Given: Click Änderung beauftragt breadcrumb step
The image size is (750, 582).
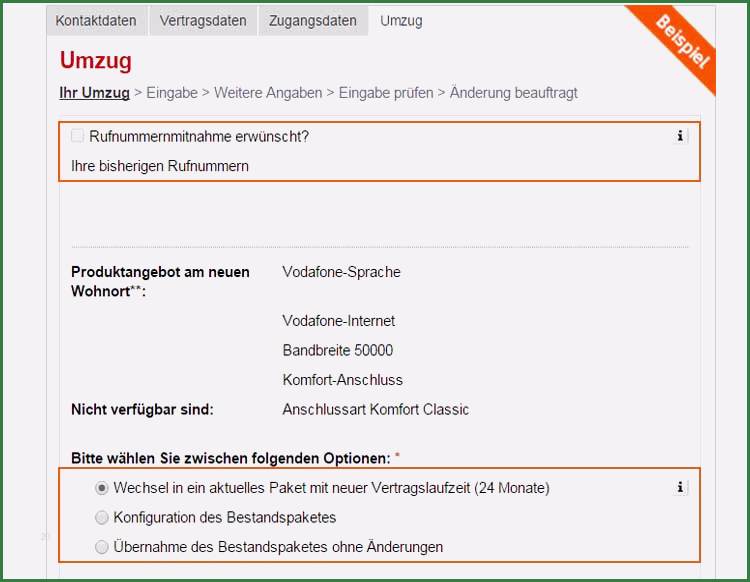Looking at the screenshot, I should click(x=514, y=93).
